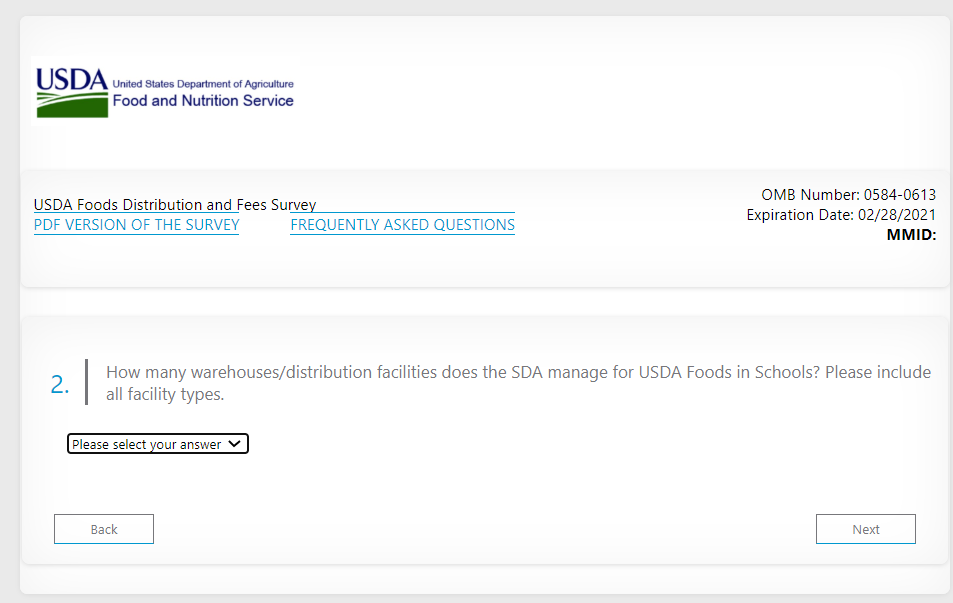The width and height of the screenshot is (953, 603).
Task: Click the chevron arrow on the answer dropdown
Action: coord(235,444)
